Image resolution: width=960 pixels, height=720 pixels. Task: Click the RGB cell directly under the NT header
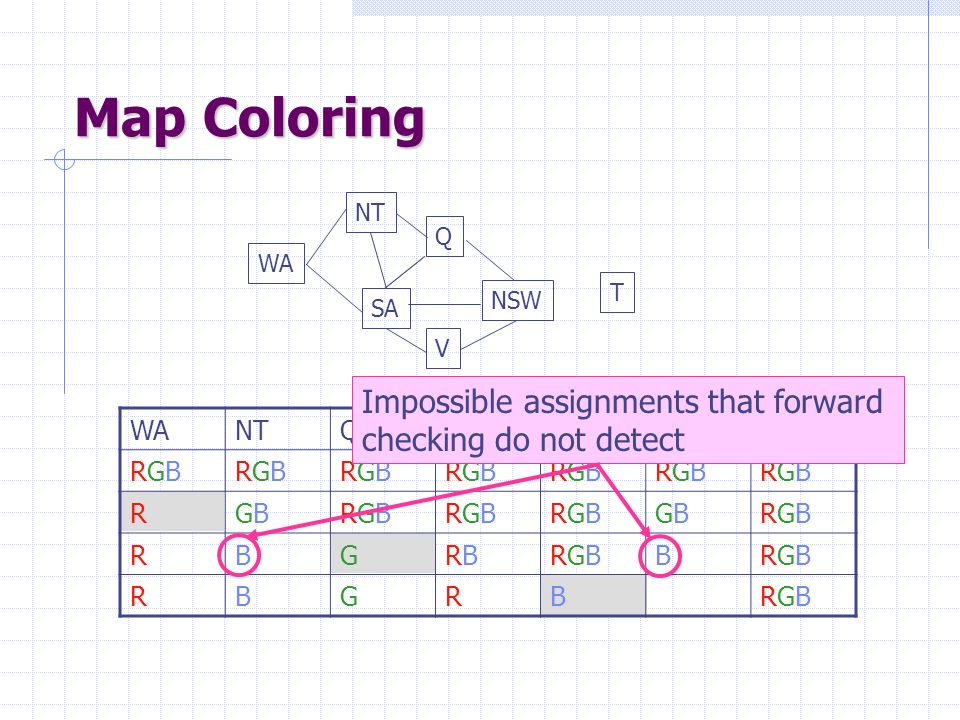point(278,471)
